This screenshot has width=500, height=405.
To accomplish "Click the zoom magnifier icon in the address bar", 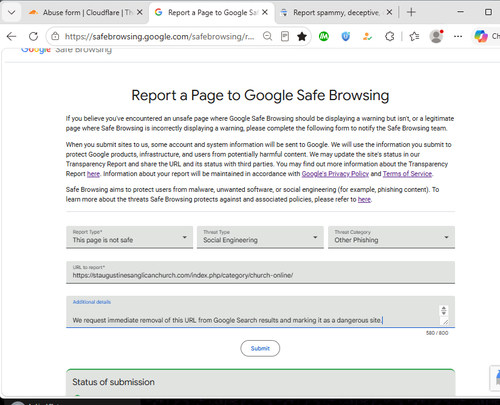I will point(267,36).
